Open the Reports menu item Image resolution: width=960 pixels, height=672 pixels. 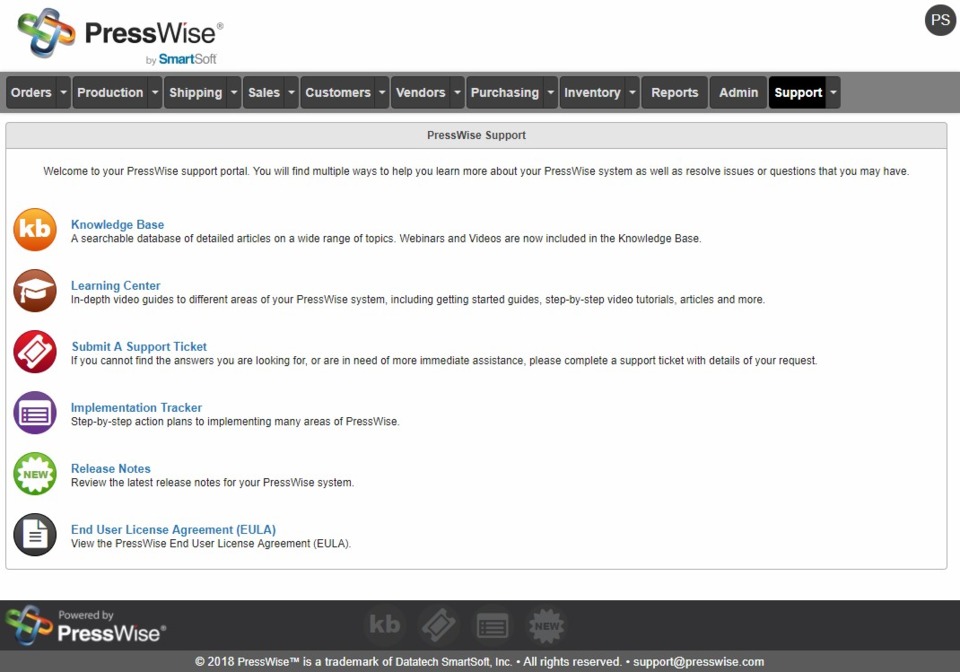click(x=675, y=93)
